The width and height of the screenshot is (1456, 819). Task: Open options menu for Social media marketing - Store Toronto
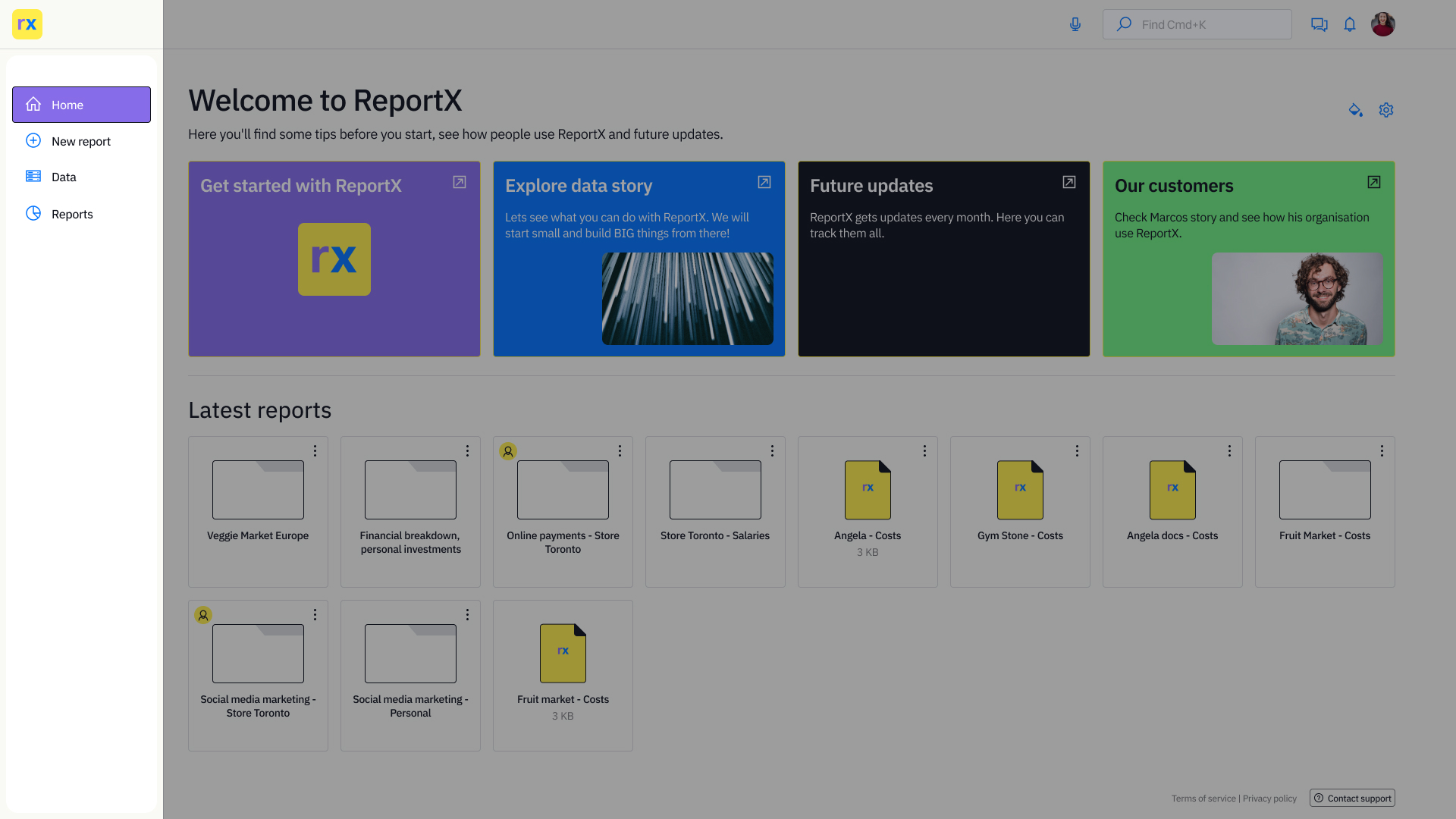pos(315,614)
